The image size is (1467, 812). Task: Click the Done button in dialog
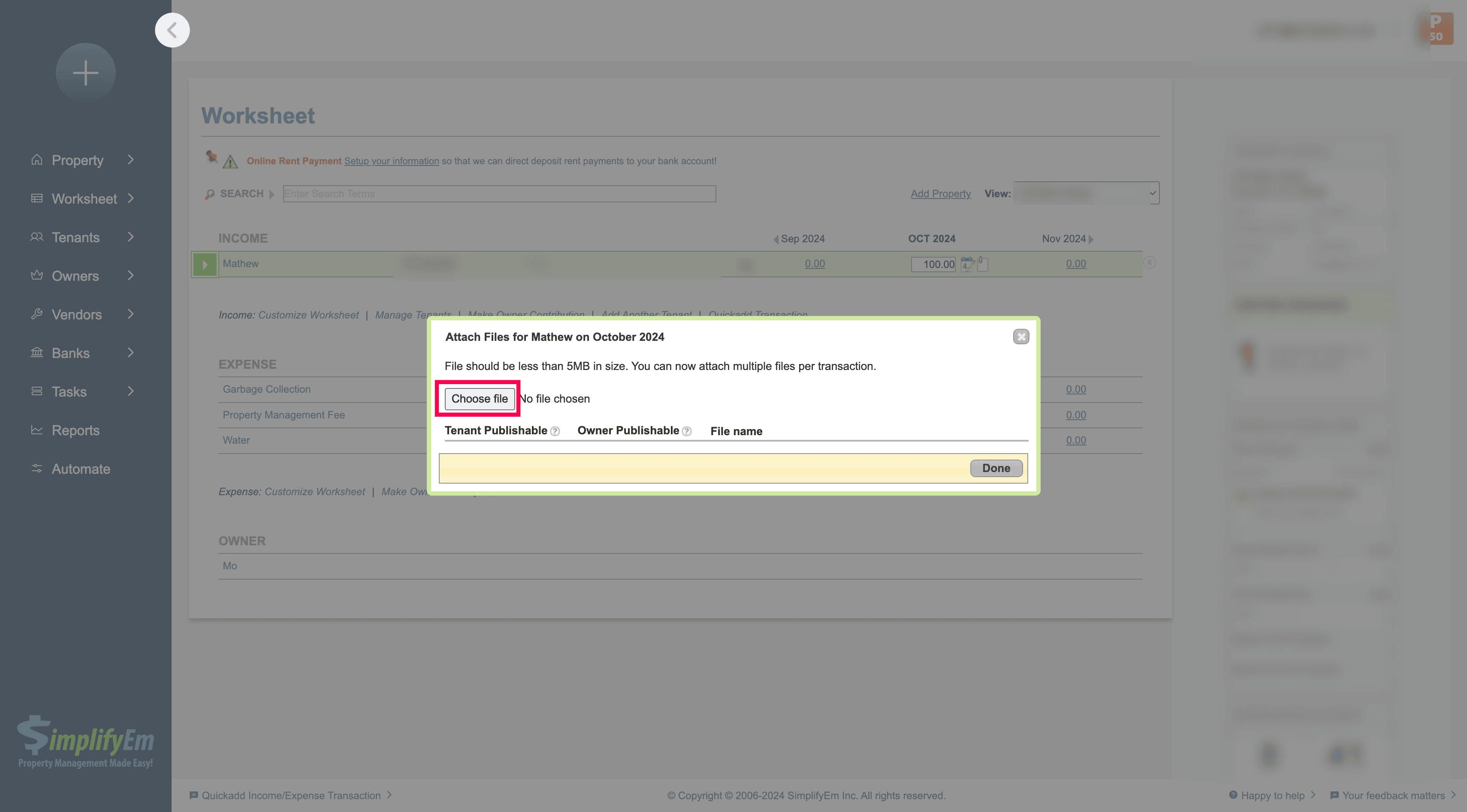coord(996,467)
